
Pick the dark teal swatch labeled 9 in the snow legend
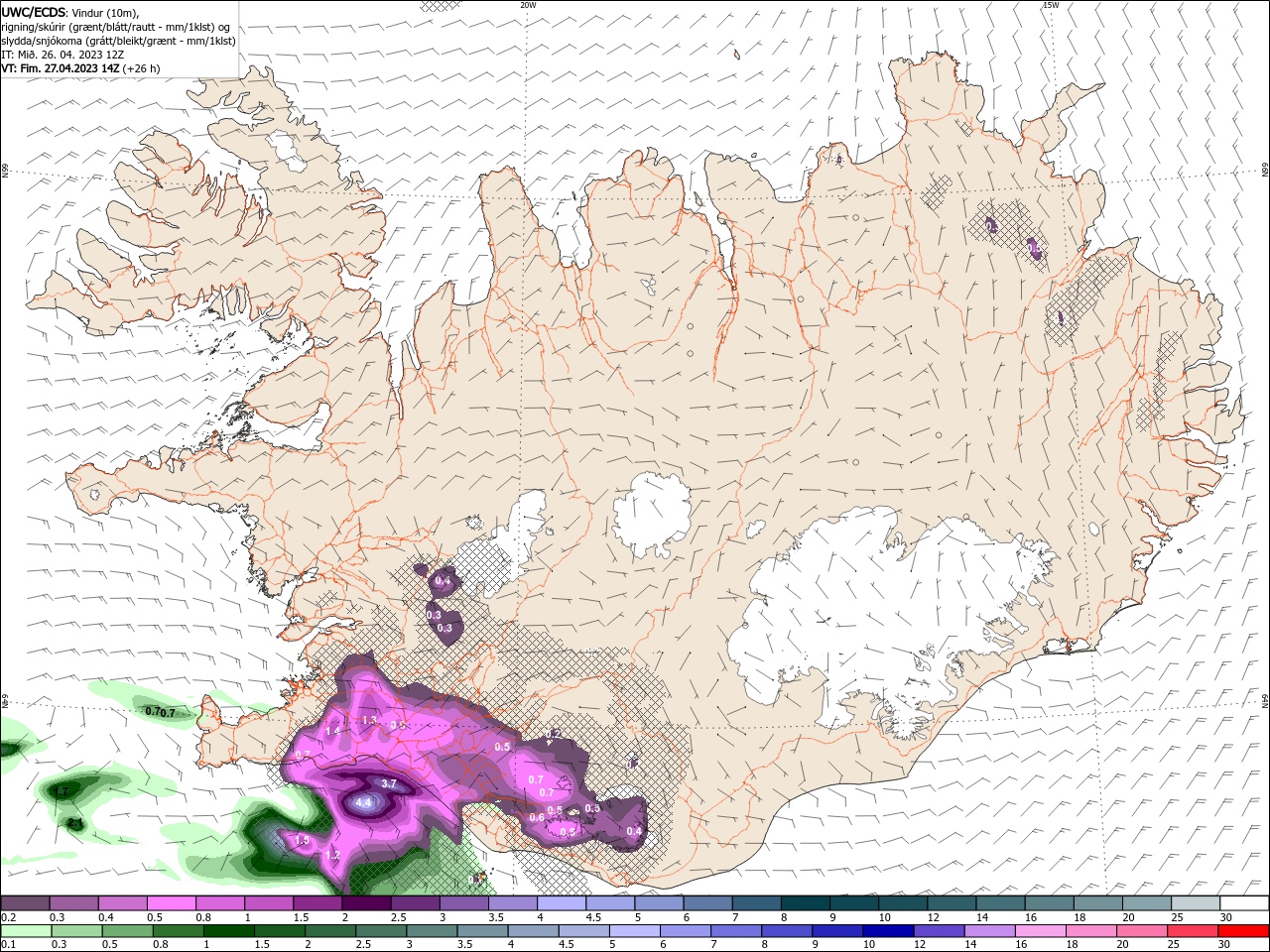coord(854,902)
